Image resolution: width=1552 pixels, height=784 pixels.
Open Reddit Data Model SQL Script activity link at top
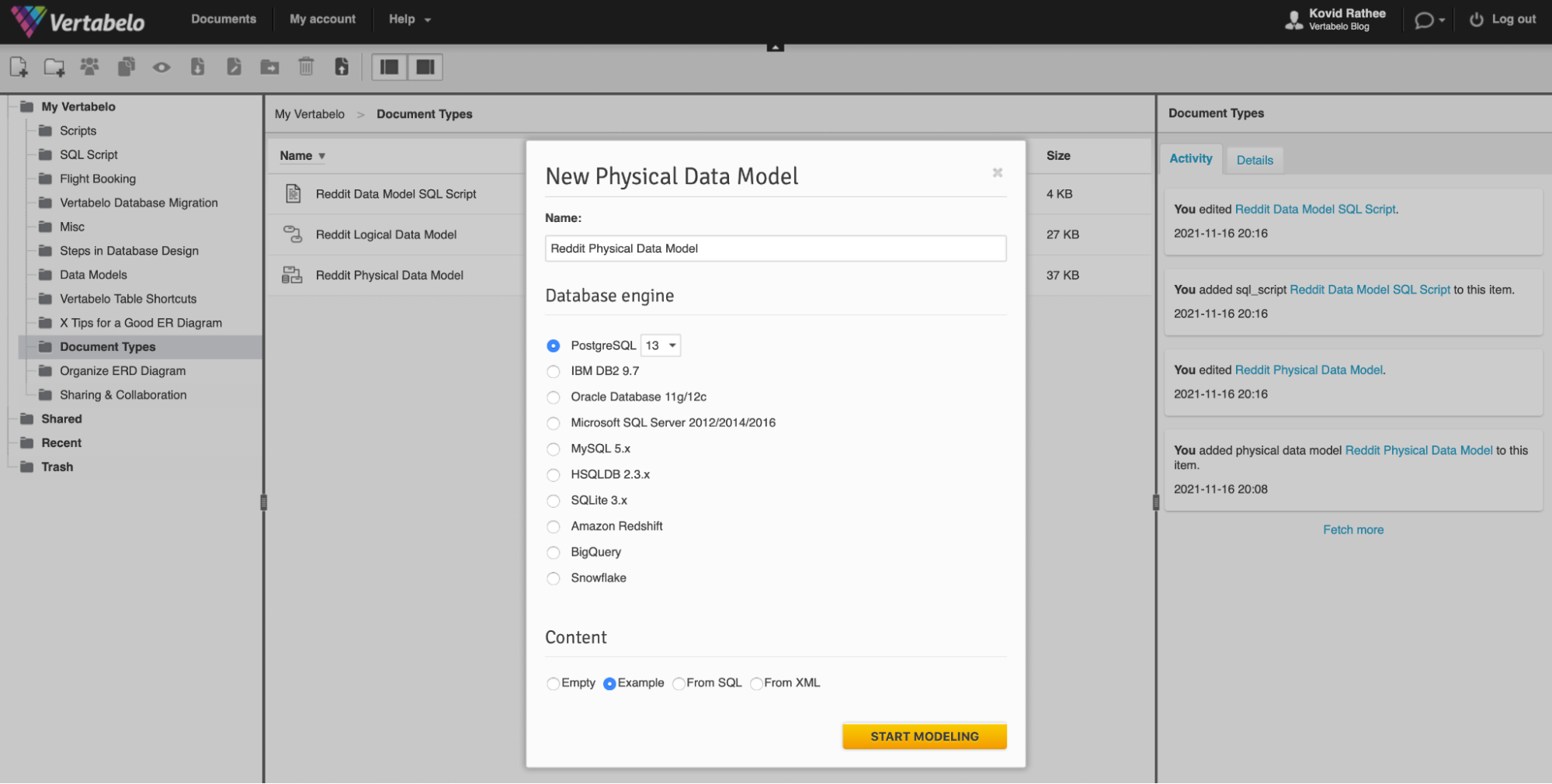(1315, 209)
